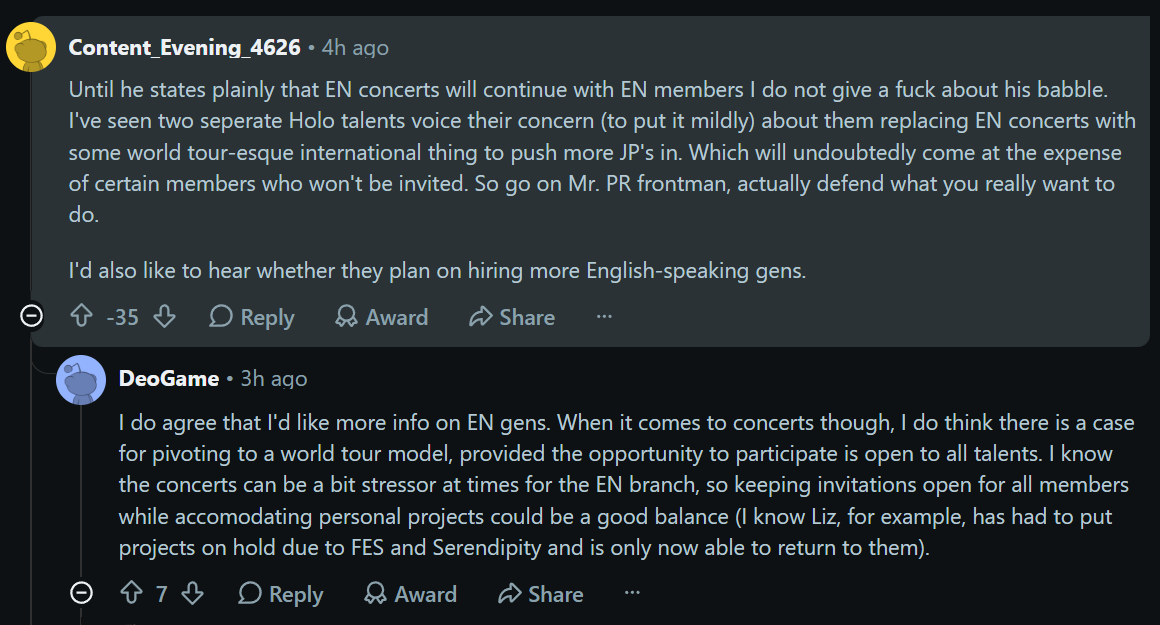Open more options on Content_Evening_4626's comment
The height and width of the screenshot is (625, 1160).
pos(604,317)
